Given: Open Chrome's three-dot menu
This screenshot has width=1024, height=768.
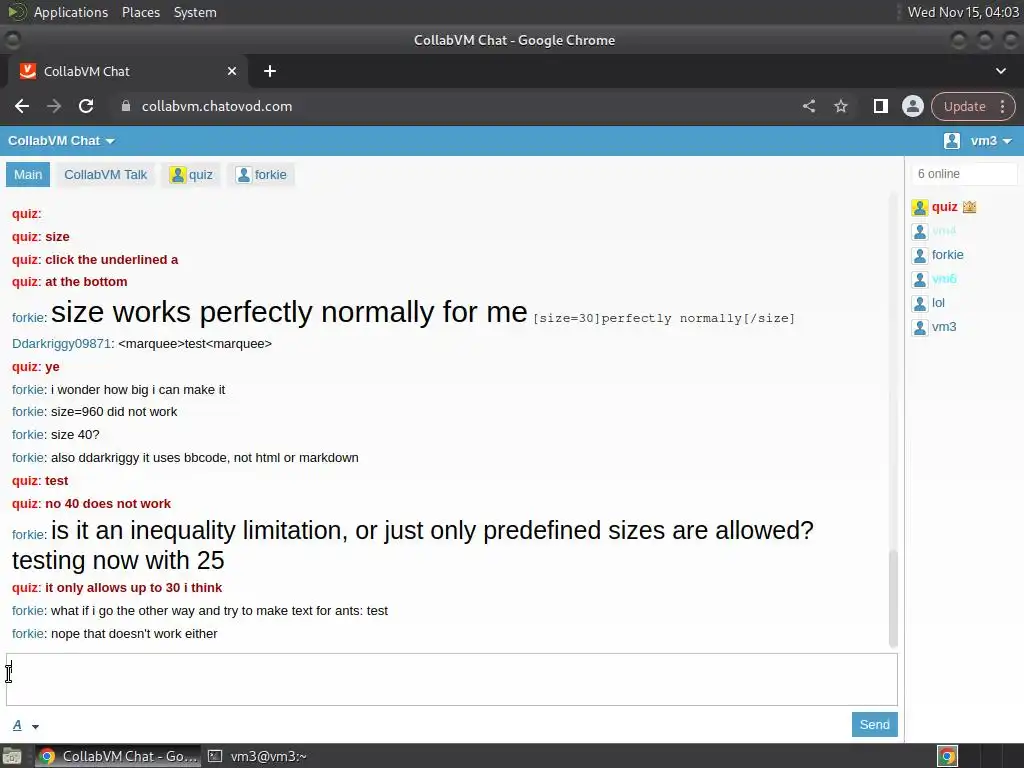Looking at the screenshot, I should coord(1002,106).
